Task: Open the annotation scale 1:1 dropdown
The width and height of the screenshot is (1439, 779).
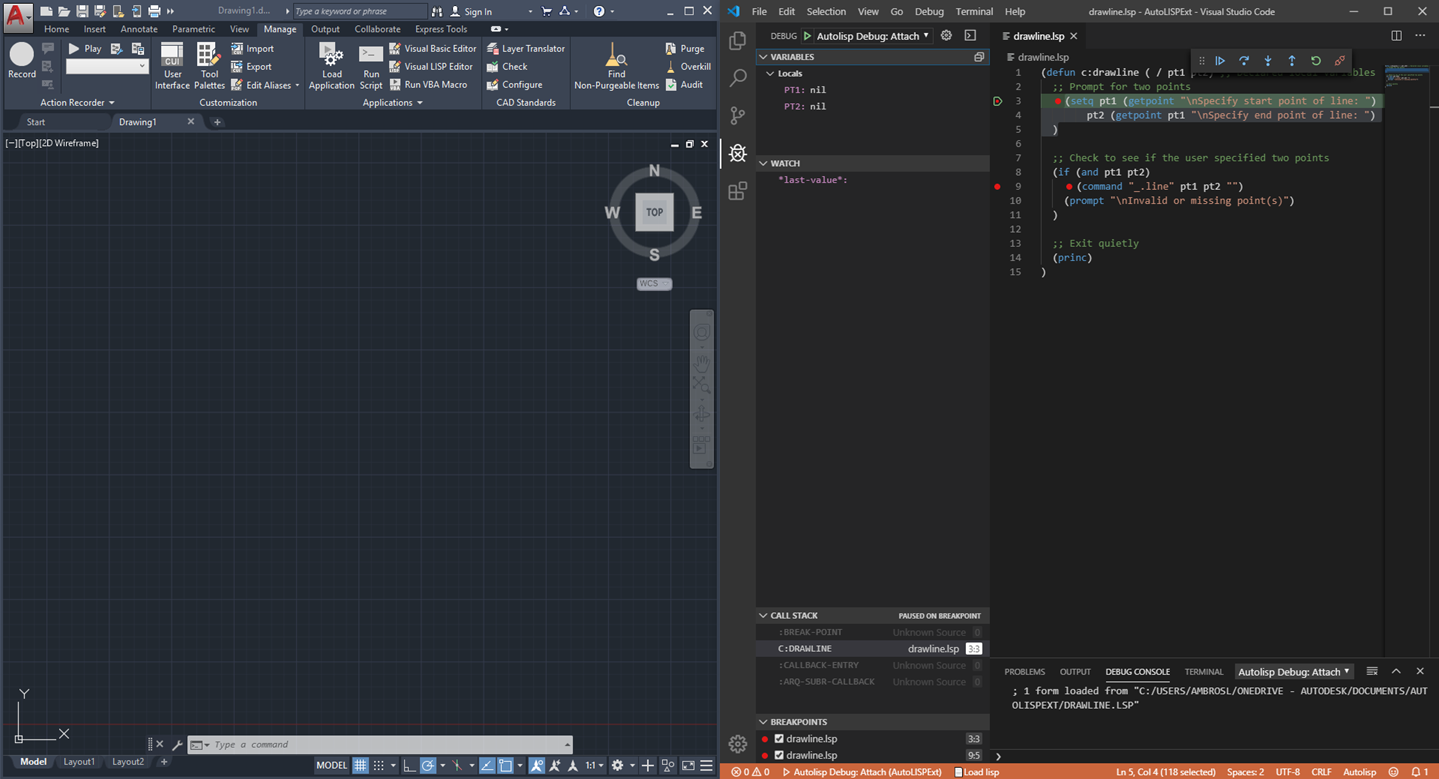Action: [594, 765]
